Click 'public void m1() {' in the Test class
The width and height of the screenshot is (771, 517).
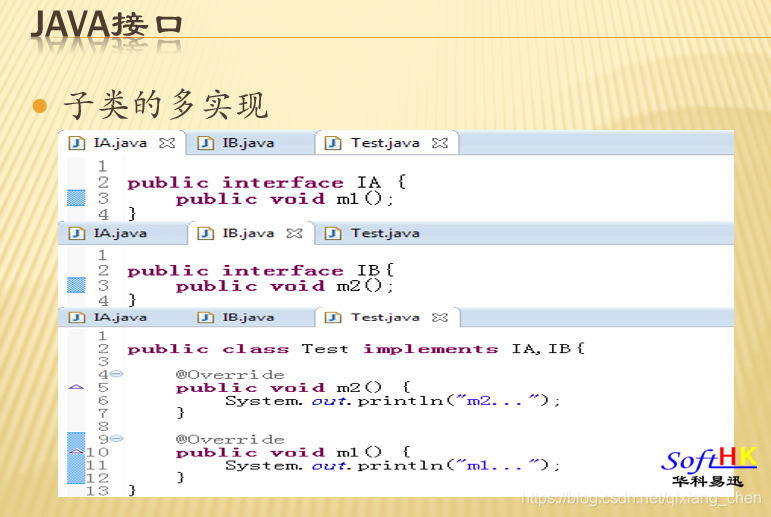tap(293, 452)
